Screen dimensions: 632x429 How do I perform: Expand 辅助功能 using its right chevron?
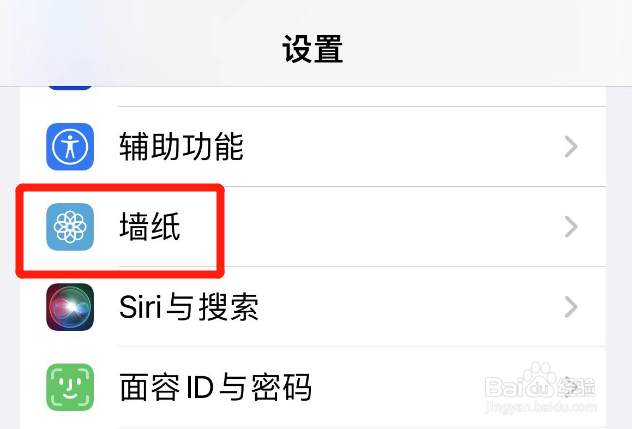571,146
